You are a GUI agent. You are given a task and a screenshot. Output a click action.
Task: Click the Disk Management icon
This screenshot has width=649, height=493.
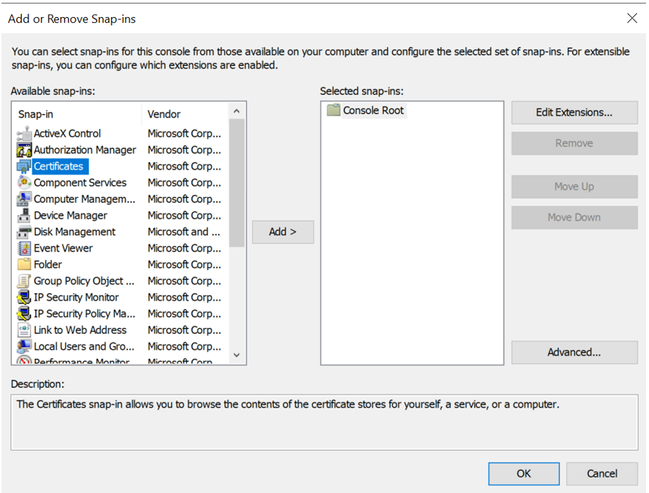[x=25, y=232]
